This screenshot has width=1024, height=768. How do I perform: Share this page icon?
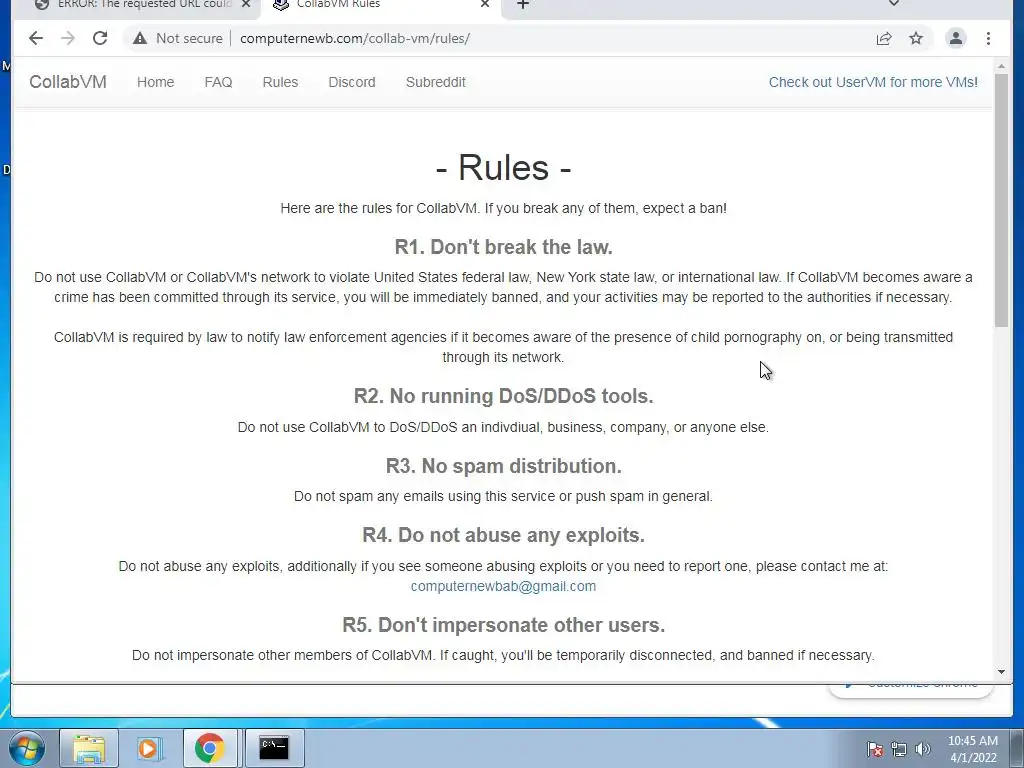point(884,39)
